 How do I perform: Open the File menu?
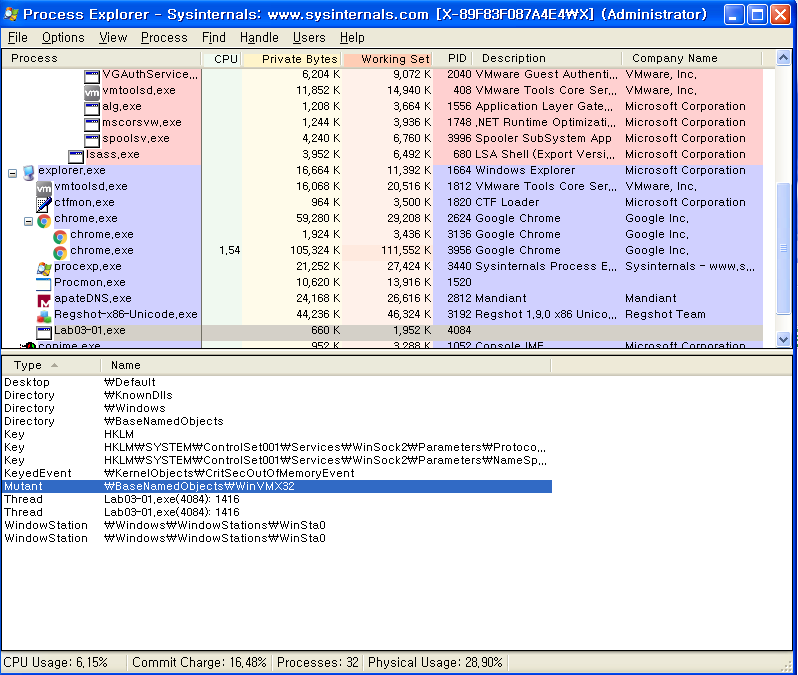[x=18, y=38]
